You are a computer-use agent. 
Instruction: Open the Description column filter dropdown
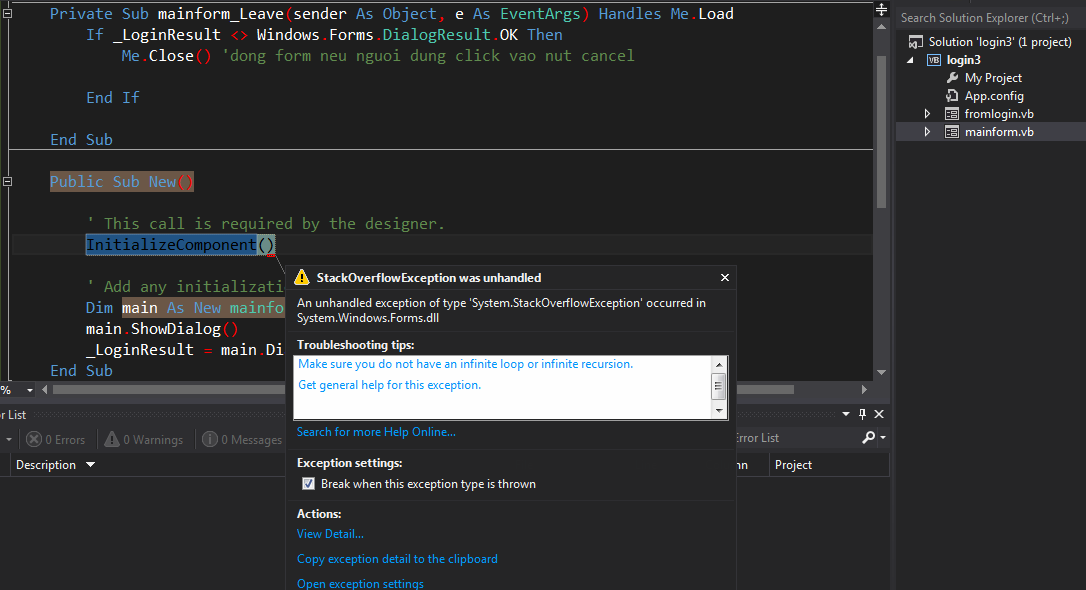tap(89, 464)
